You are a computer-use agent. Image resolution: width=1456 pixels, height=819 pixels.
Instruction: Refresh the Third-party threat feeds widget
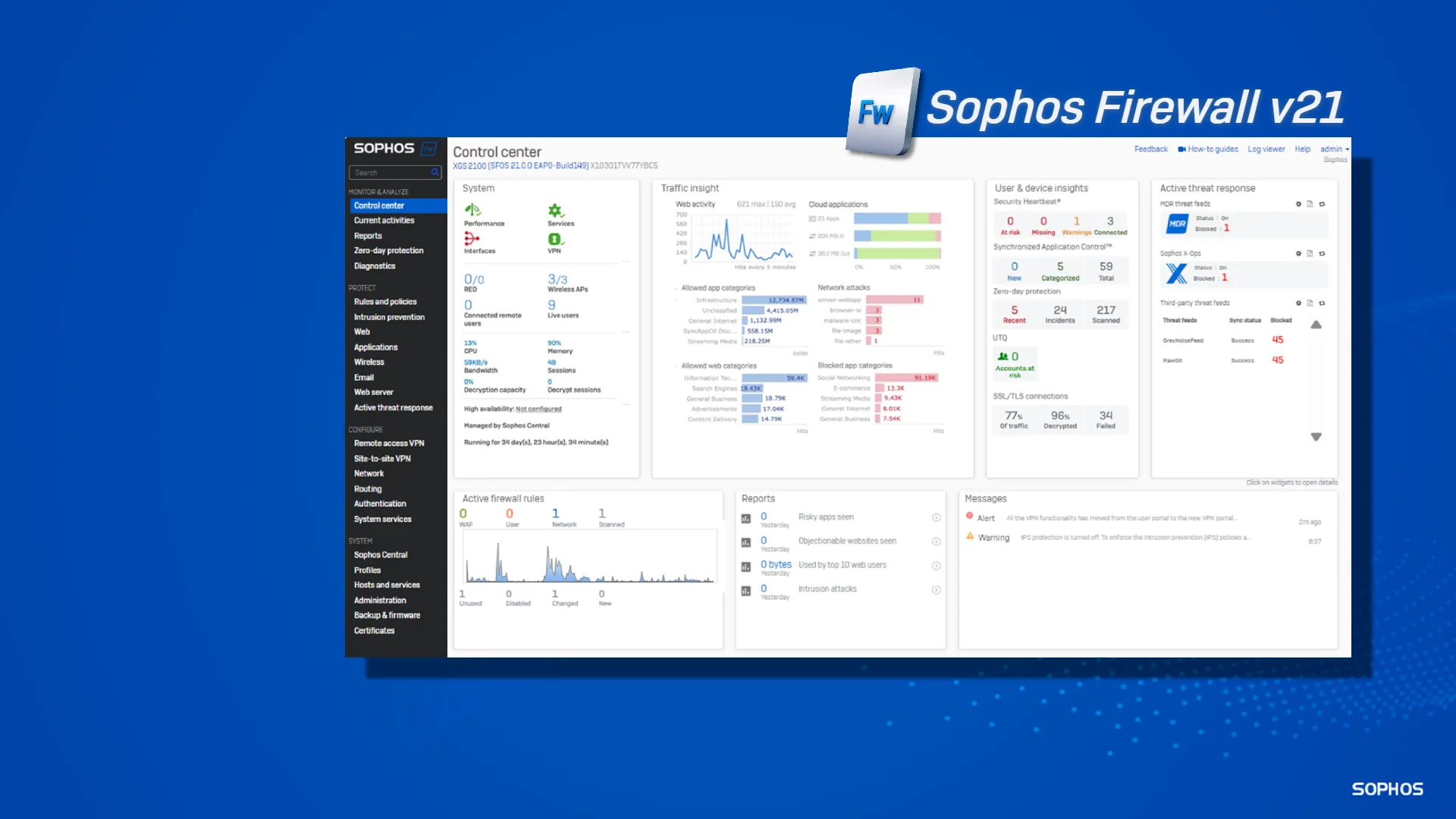(x=1322, y=303)
